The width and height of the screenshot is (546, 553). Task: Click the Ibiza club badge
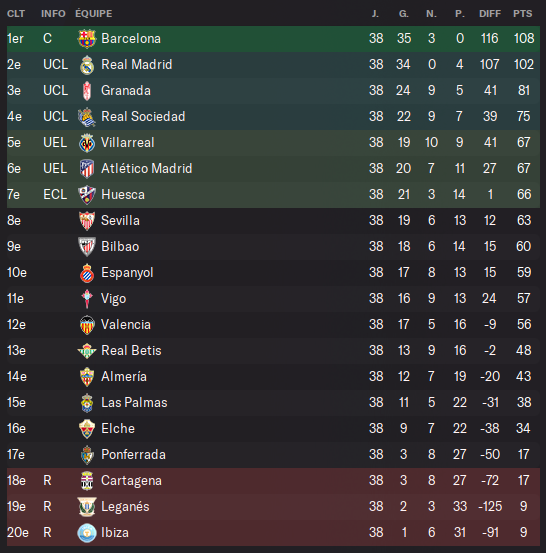87,533
